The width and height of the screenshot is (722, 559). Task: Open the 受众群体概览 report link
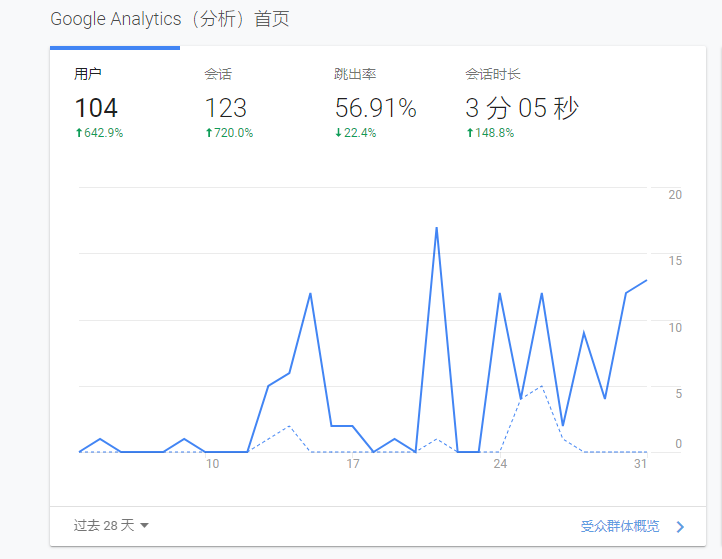point(619,526)
